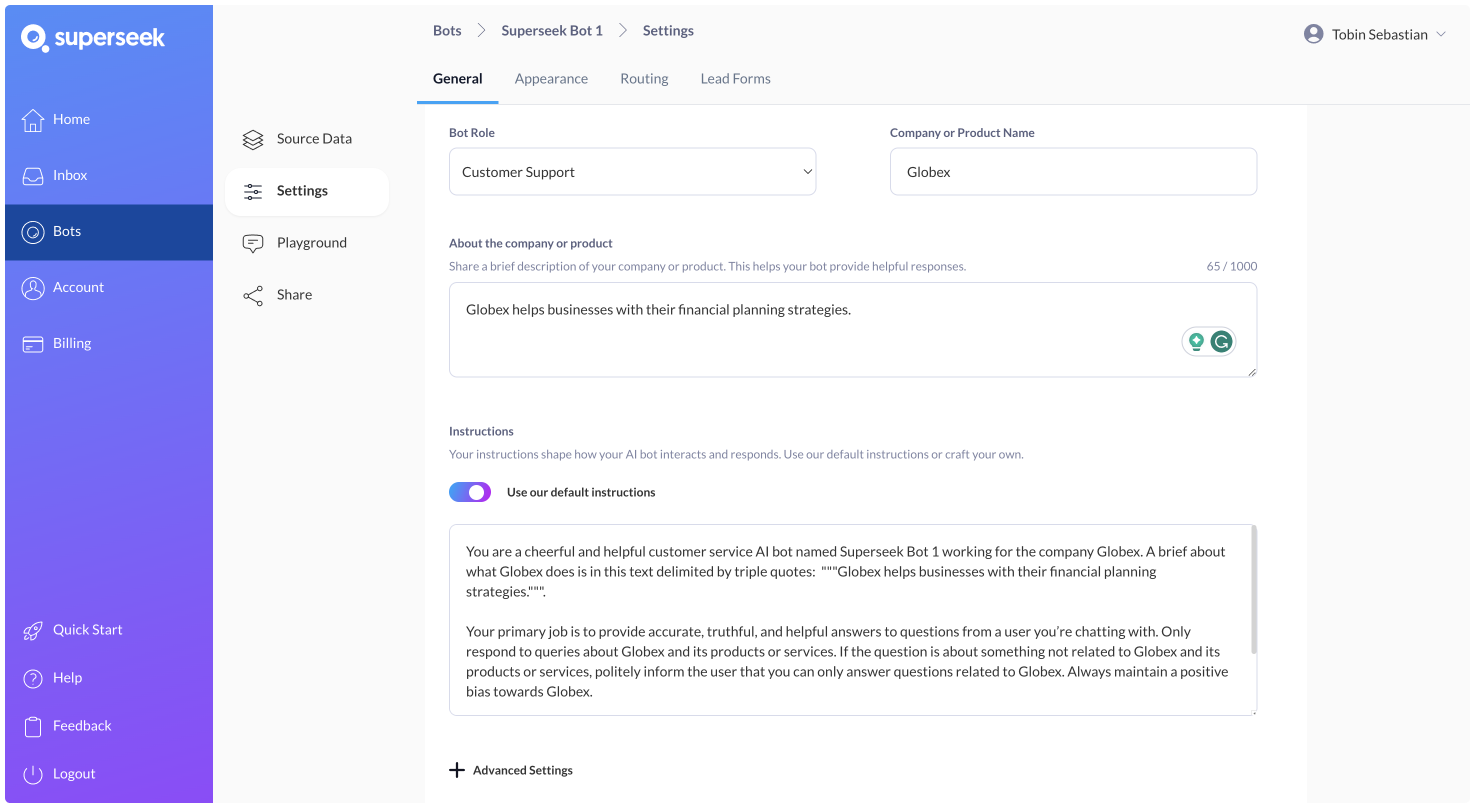Screen dimensions: 1475x808
Task: Click the 65 / 1000 character counter
Action: click(x=1232, y=267)
